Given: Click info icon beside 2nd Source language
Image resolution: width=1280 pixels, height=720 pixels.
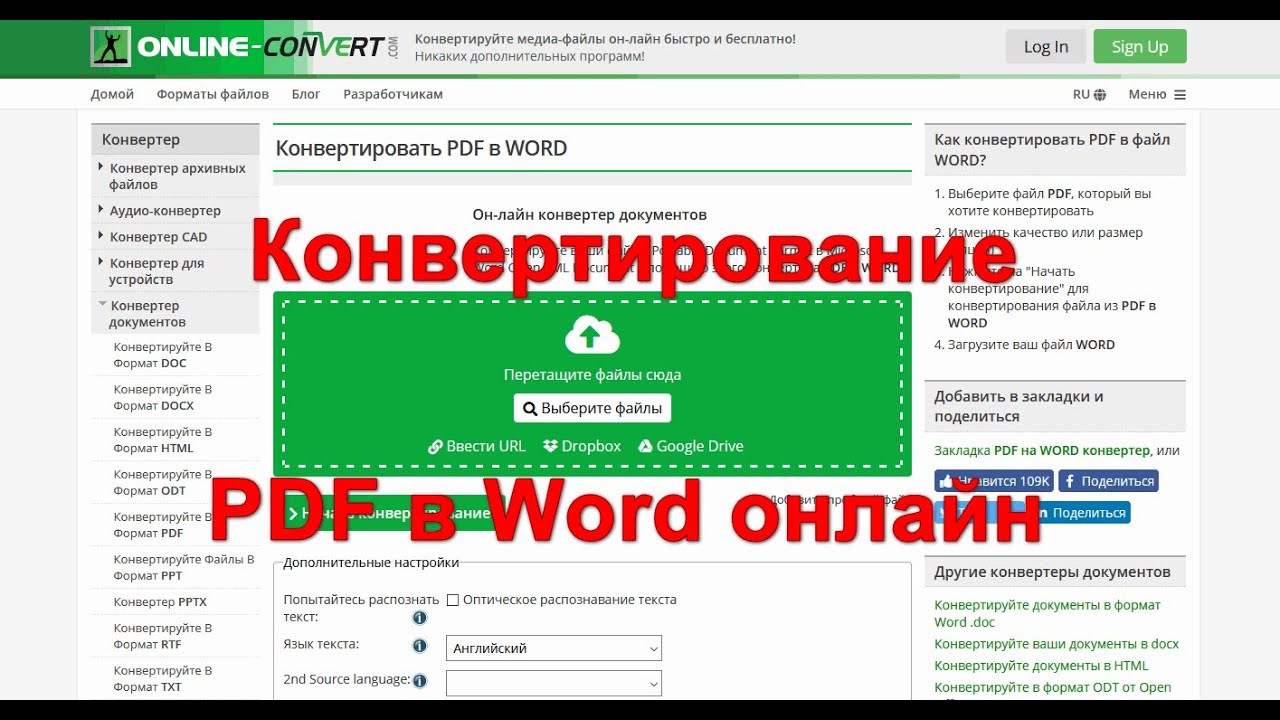Looking at the screenshot, I should click(x=420, y=681).
